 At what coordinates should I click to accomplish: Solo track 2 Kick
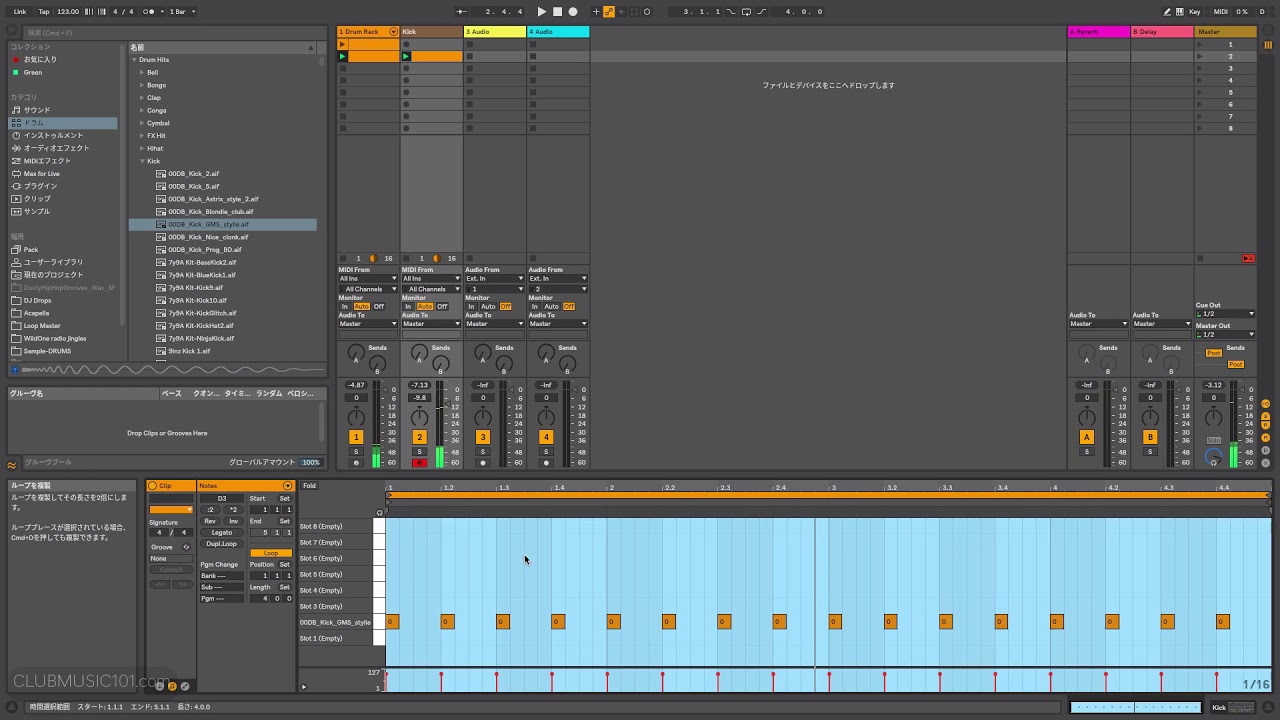coord(419,452)
